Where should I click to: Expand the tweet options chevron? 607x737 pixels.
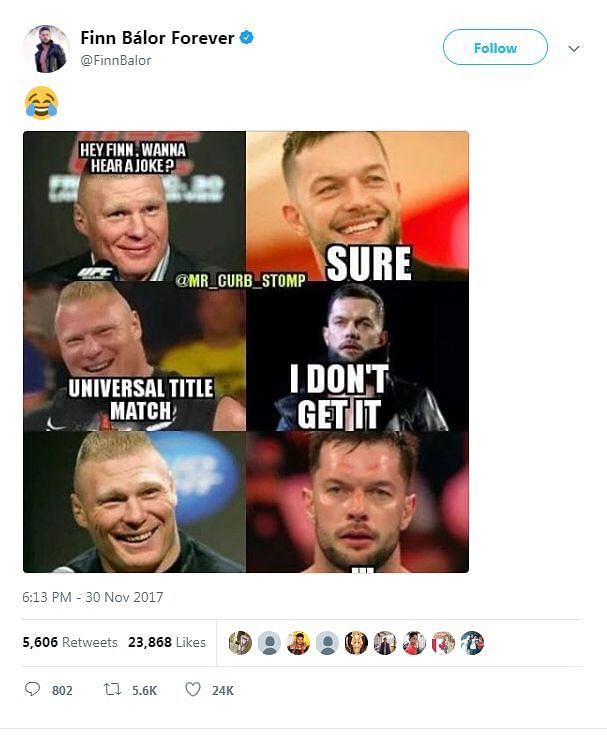[x=574, y=48]
